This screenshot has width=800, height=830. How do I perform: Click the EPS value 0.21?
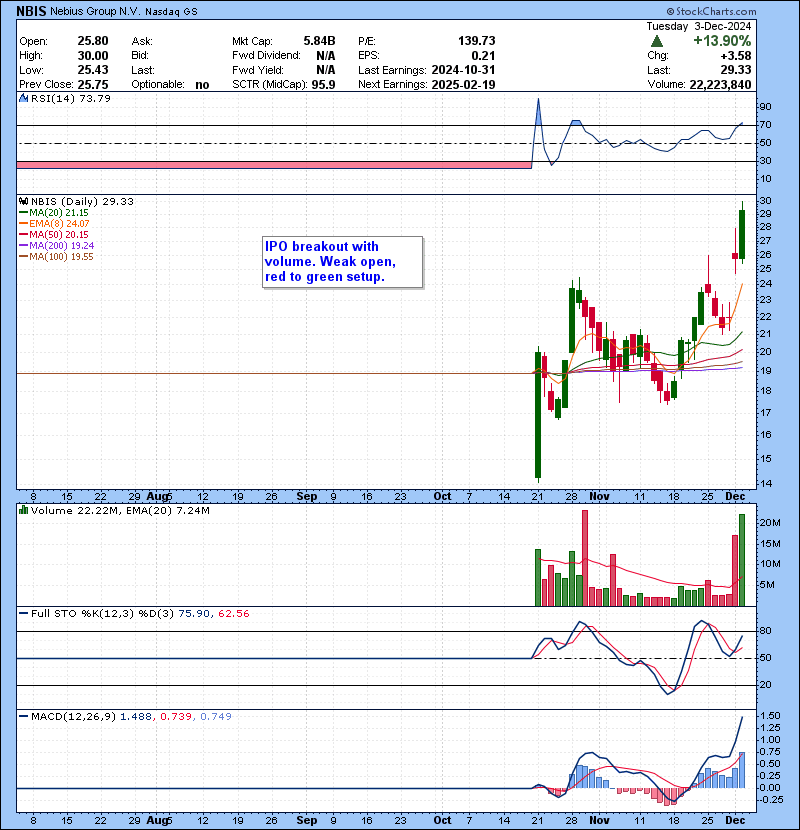coord(483,56)
